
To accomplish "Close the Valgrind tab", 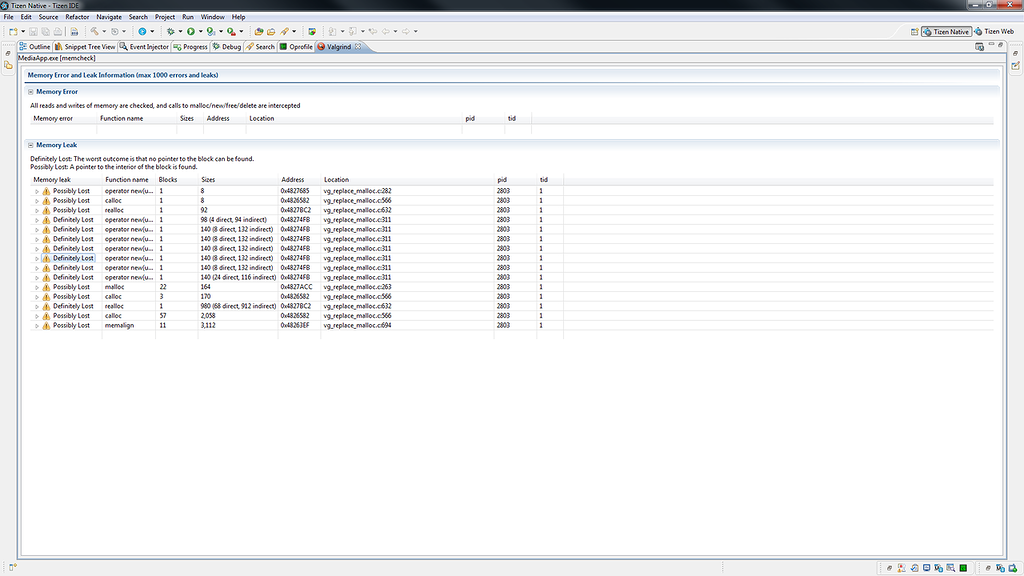I will click(358, 46).
